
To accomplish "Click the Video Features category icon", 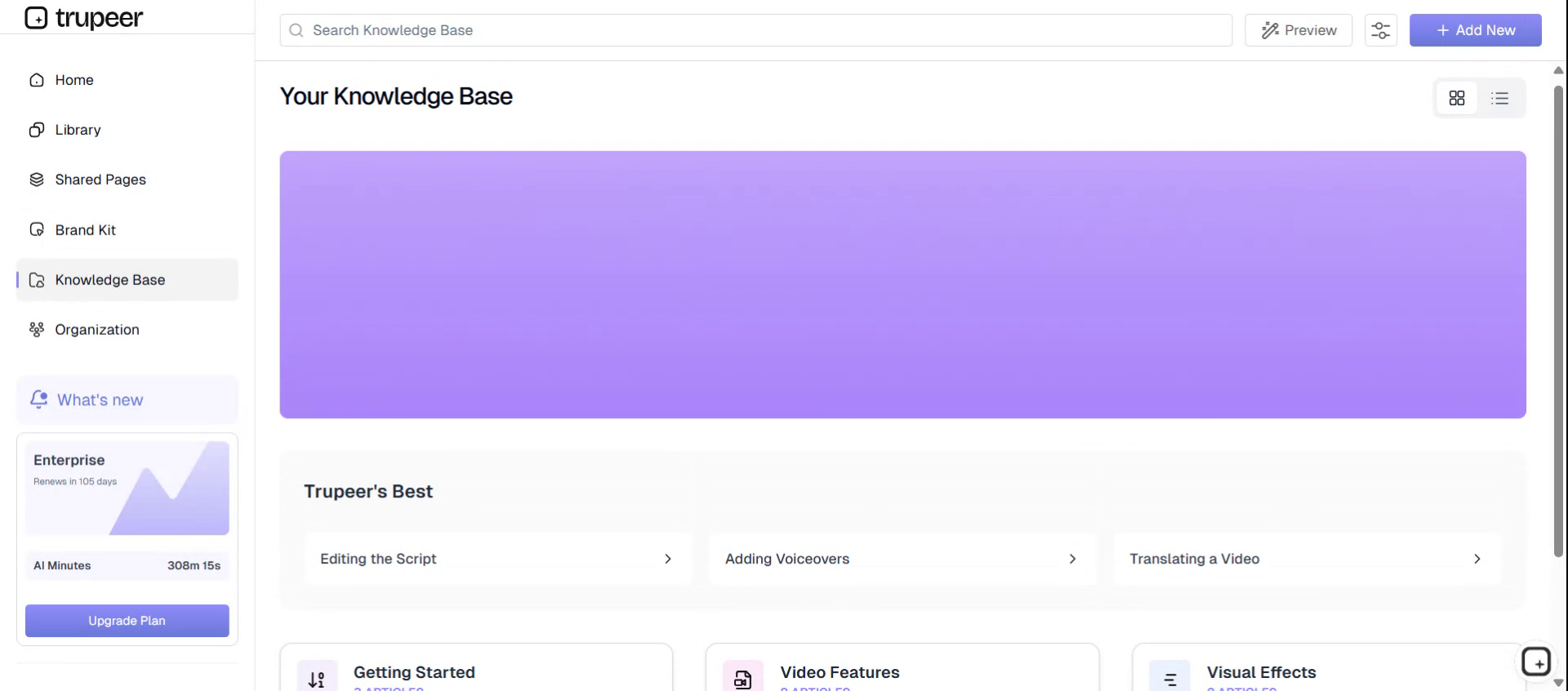I will (x=743, y=679).
